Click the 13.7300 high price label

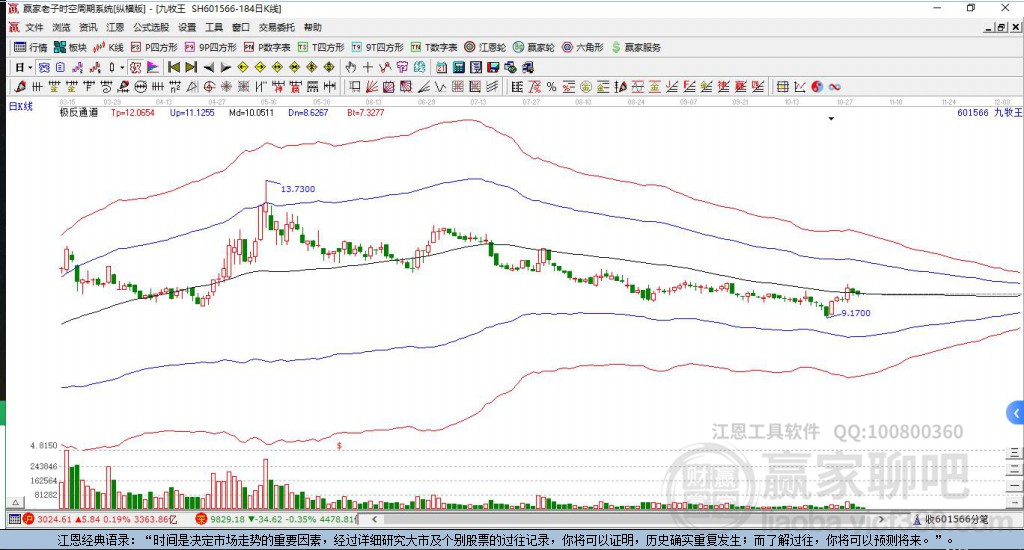click(x=298, y=189)
